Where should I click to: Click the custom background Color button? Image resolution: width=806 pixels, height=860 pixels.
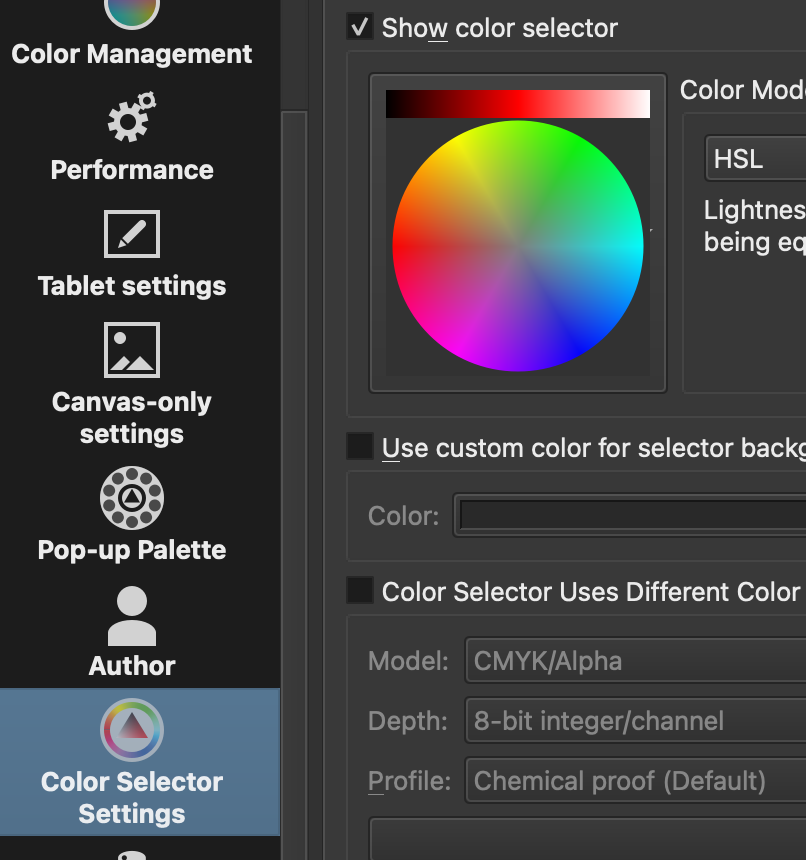pyautogui.click(x=630, y=516)
